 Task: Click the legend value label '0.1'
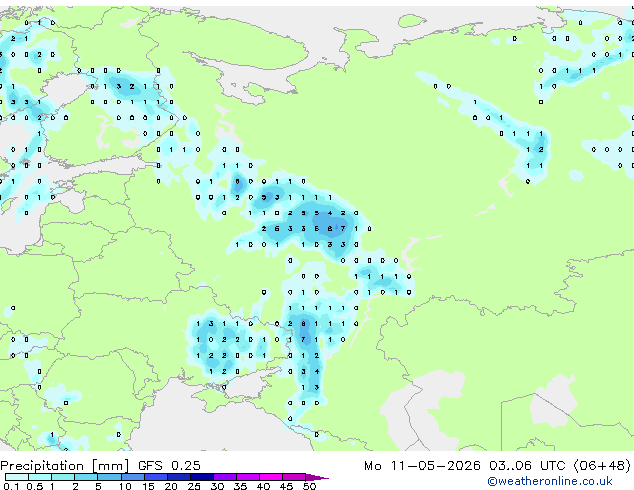pos(11,486)
